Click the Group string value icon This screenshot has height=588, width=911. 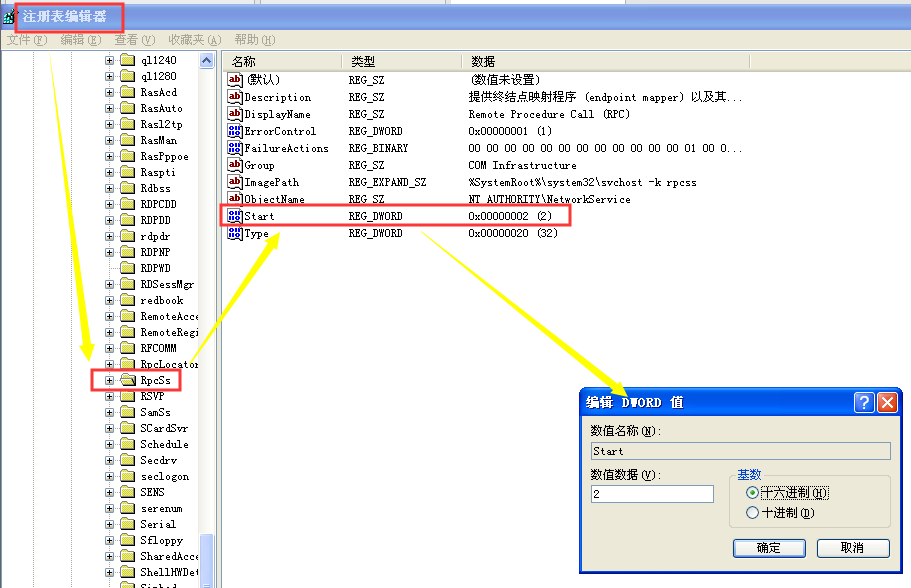coord(235,164)
